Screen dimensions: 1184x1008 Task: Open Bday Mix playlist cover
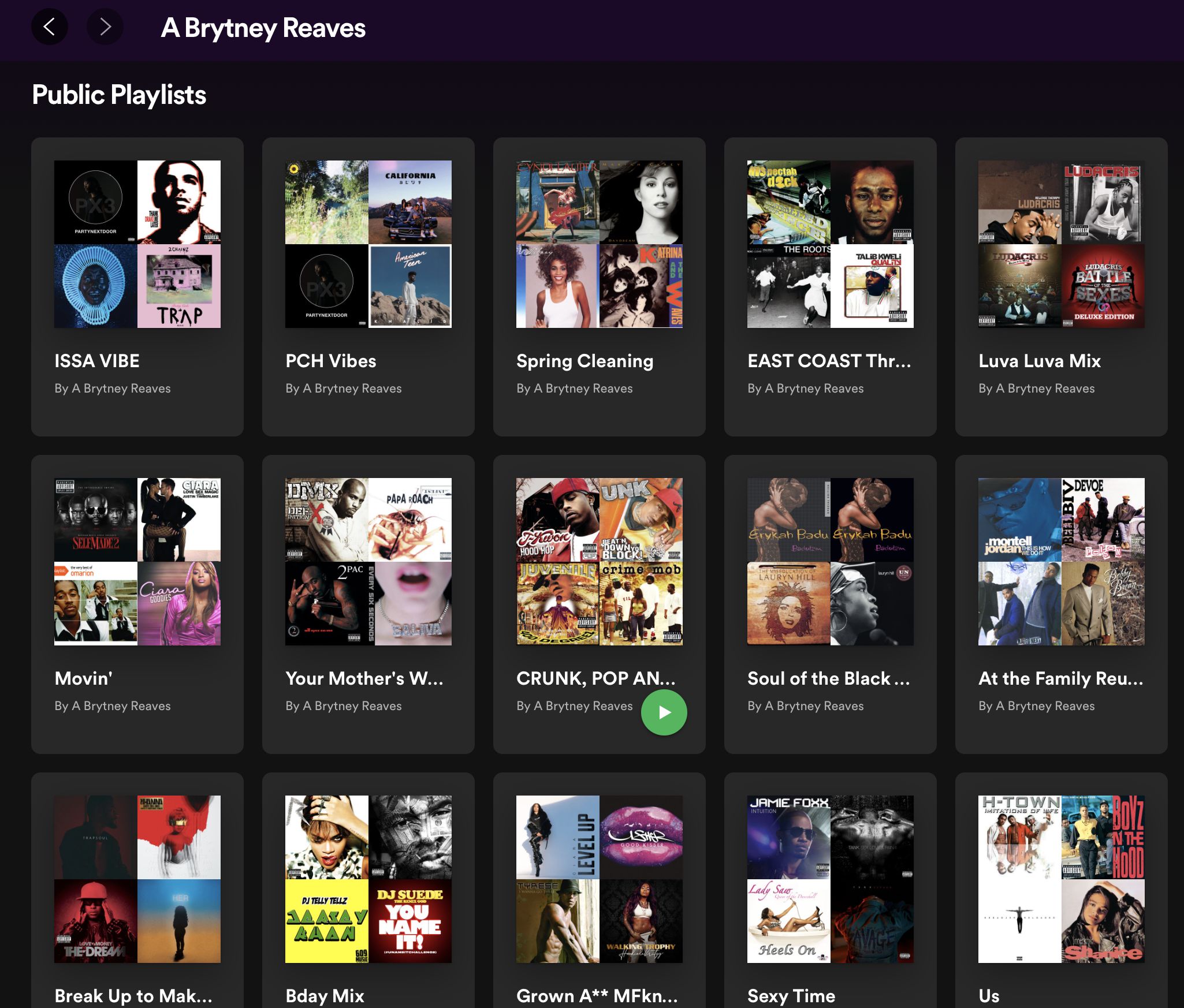pos(368,879)
